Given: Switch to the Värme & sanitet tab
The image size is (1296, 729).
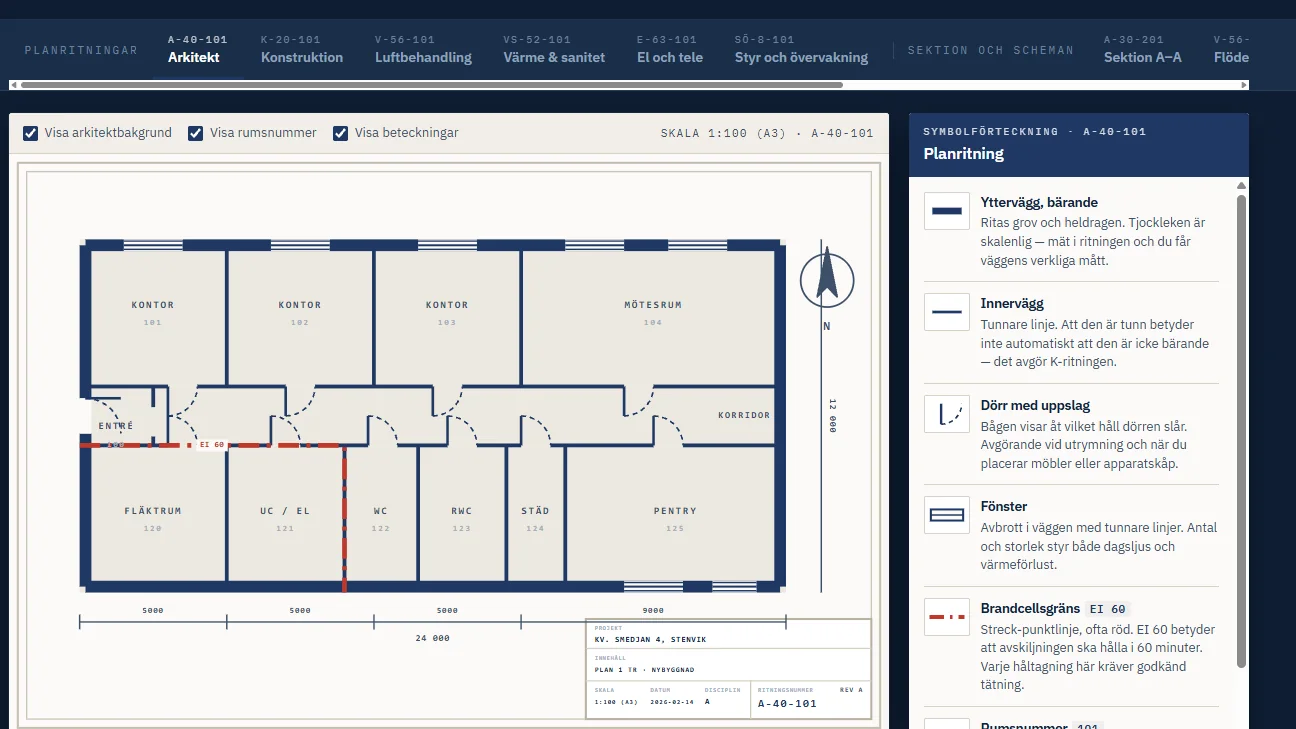Looking at the screenshot, I should (554, 49).
